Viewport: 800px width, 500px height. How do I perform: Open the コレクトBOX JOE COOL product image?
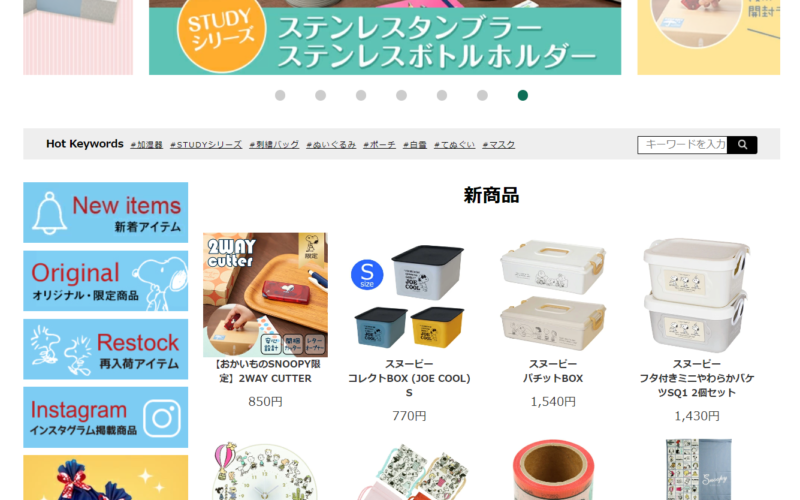(409, 295)
